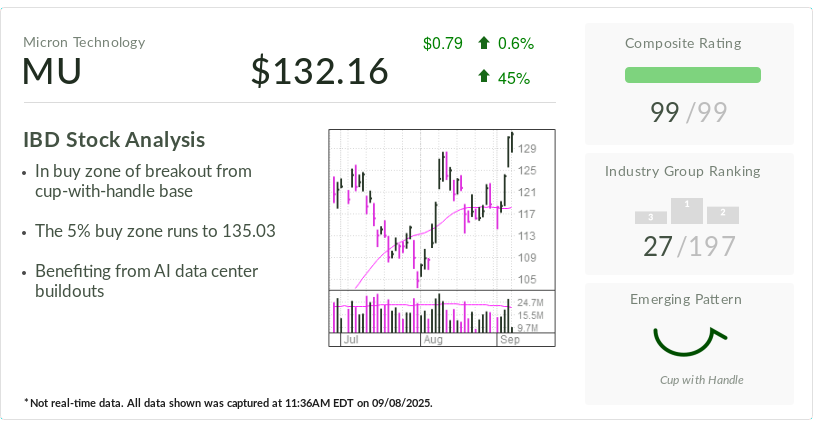Click the MU ticker symbol
The image size is (816, 430).
(x=52, y=72)
